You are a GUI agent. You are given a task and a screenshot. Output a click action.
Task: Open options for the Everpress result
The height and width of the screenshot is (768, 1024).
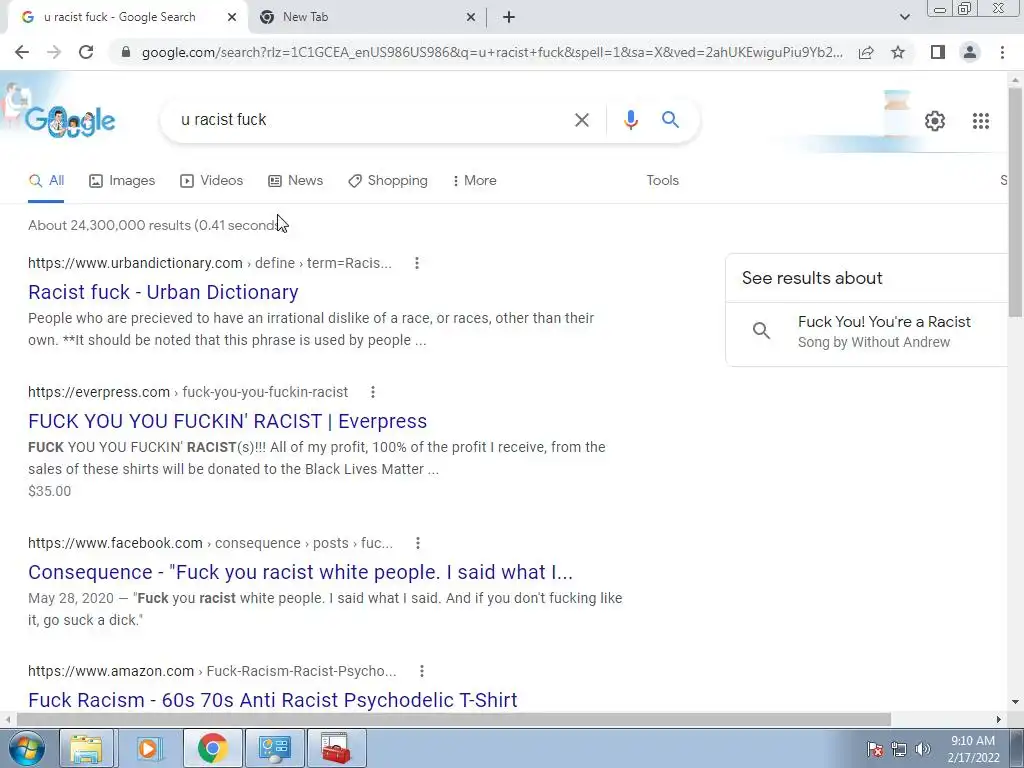click(373, 392)
